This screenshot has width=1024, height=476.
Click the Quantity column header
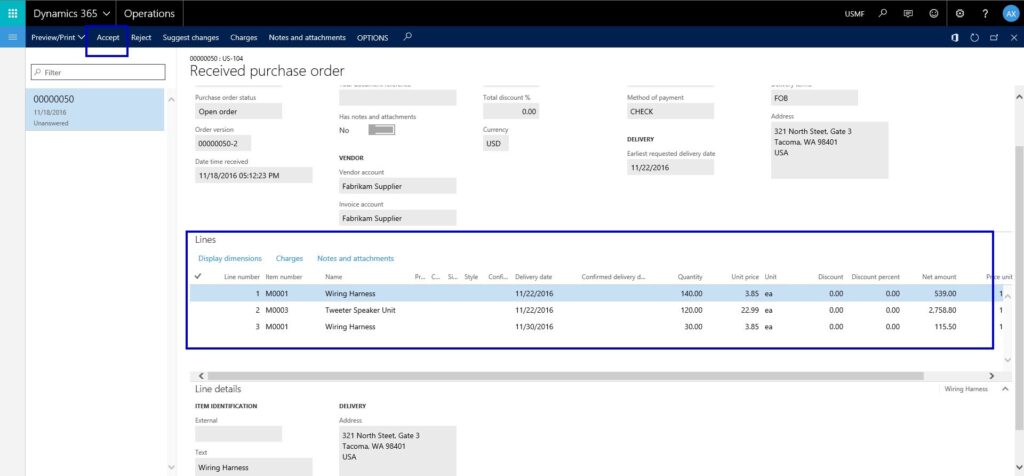click(690, 277)
